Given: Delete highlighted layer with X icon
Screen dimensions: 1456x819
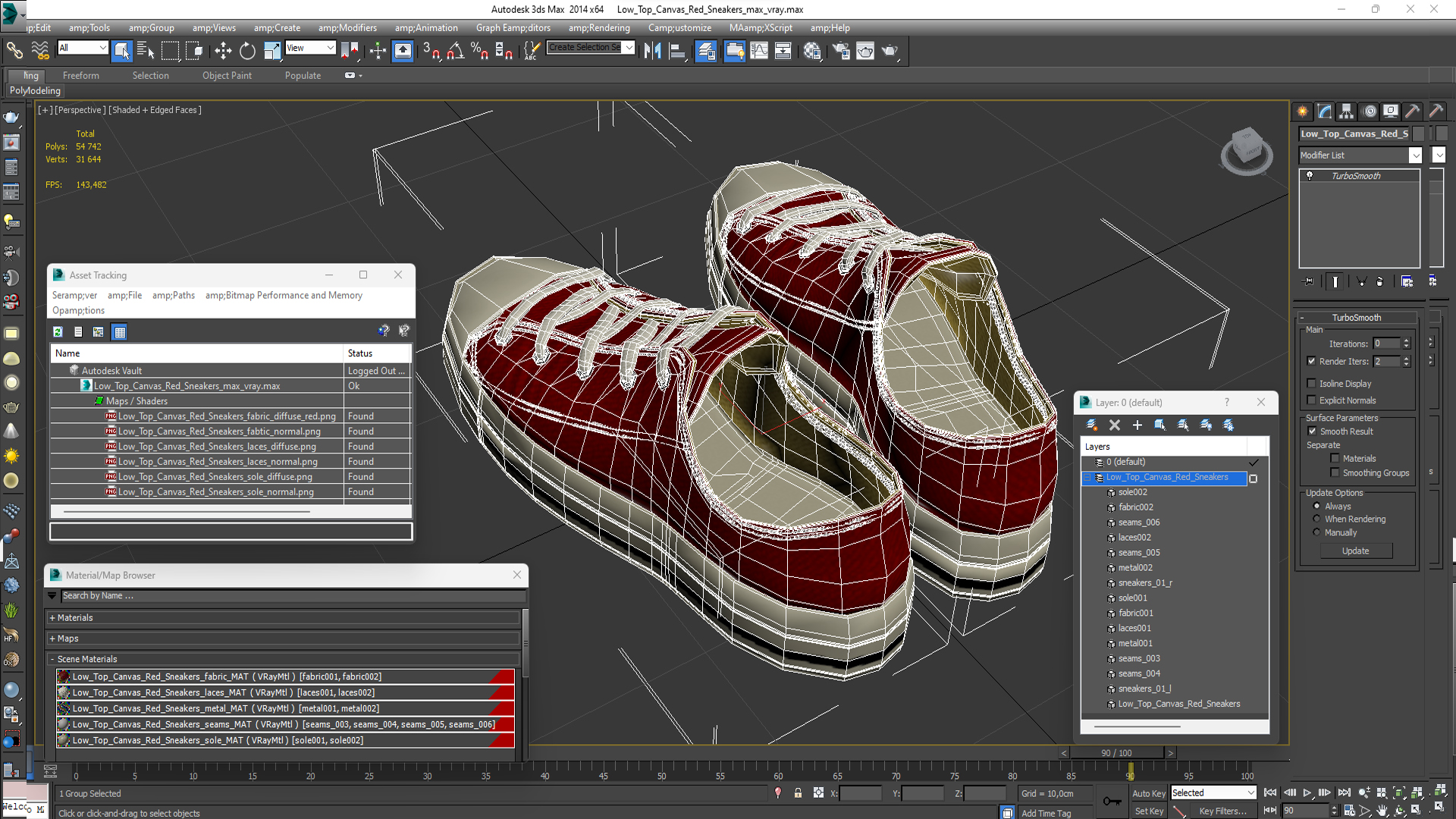Looking at the screenshot, I should click(1115, 425).
